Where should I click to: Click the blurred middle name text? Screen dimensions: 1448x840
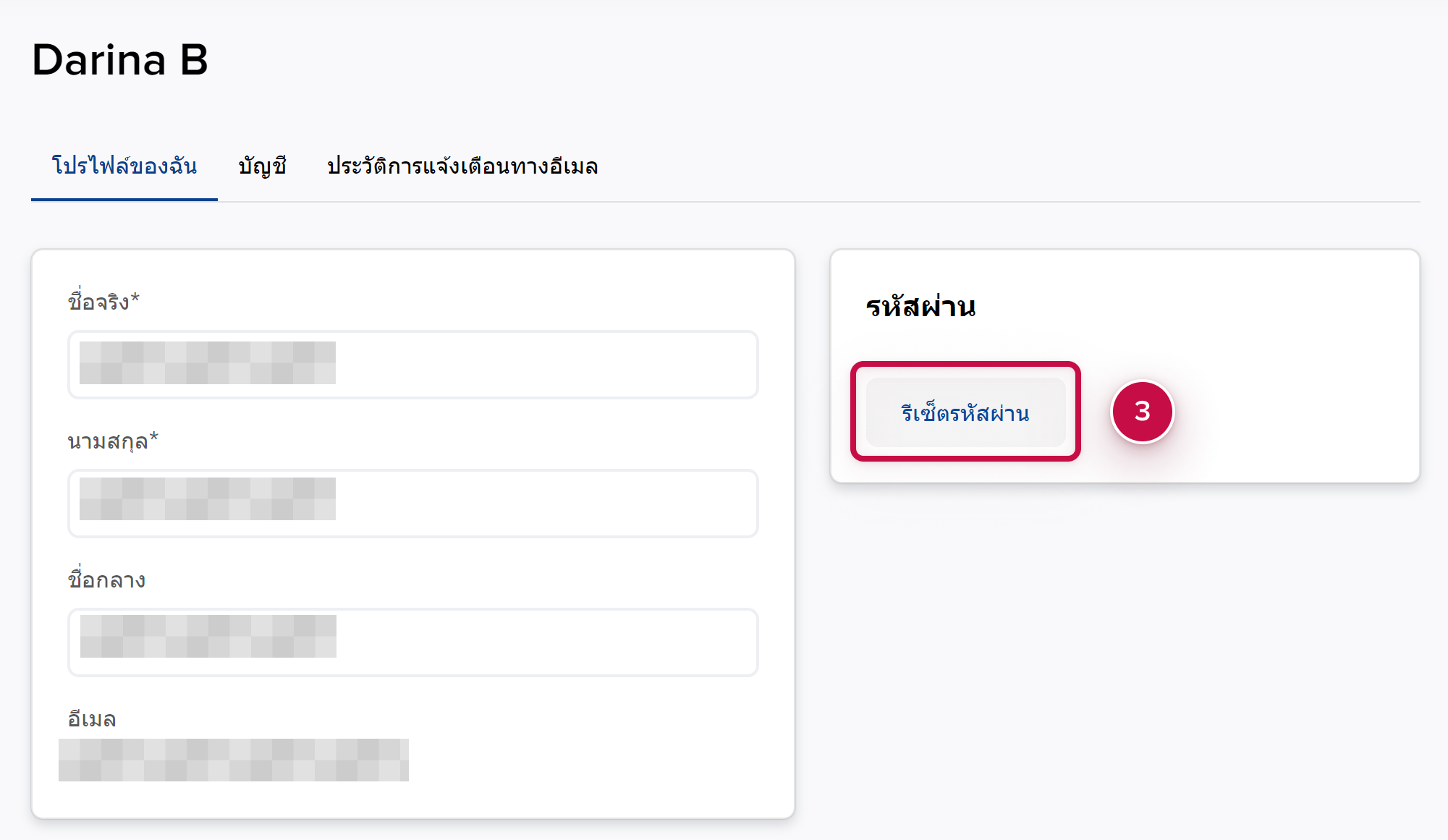208,636
